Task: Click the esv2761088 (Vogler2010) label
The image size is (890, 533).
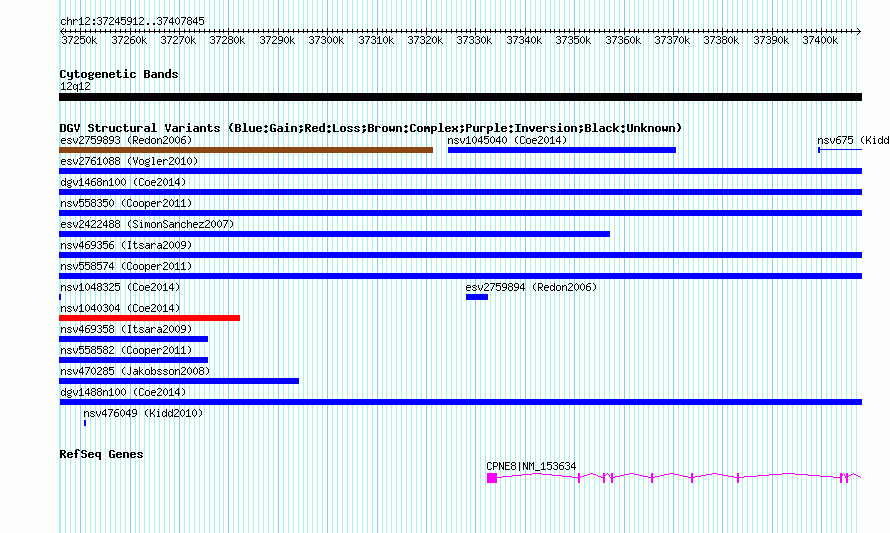Action: click(x=129, y=161)
